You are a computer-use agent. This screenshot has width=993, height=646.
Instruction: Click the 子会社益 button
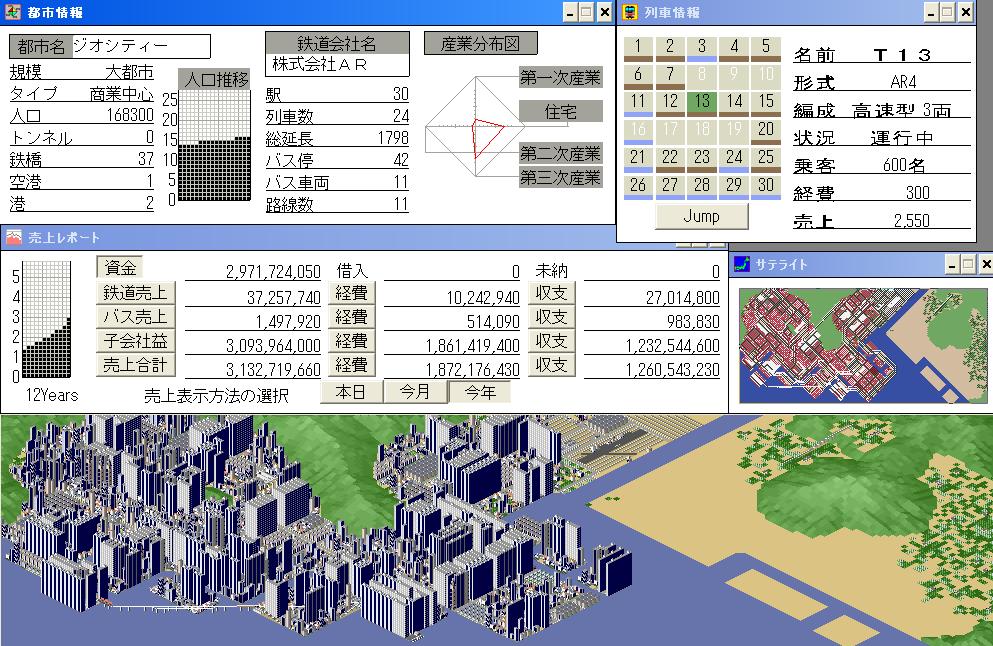click(136, 341)
